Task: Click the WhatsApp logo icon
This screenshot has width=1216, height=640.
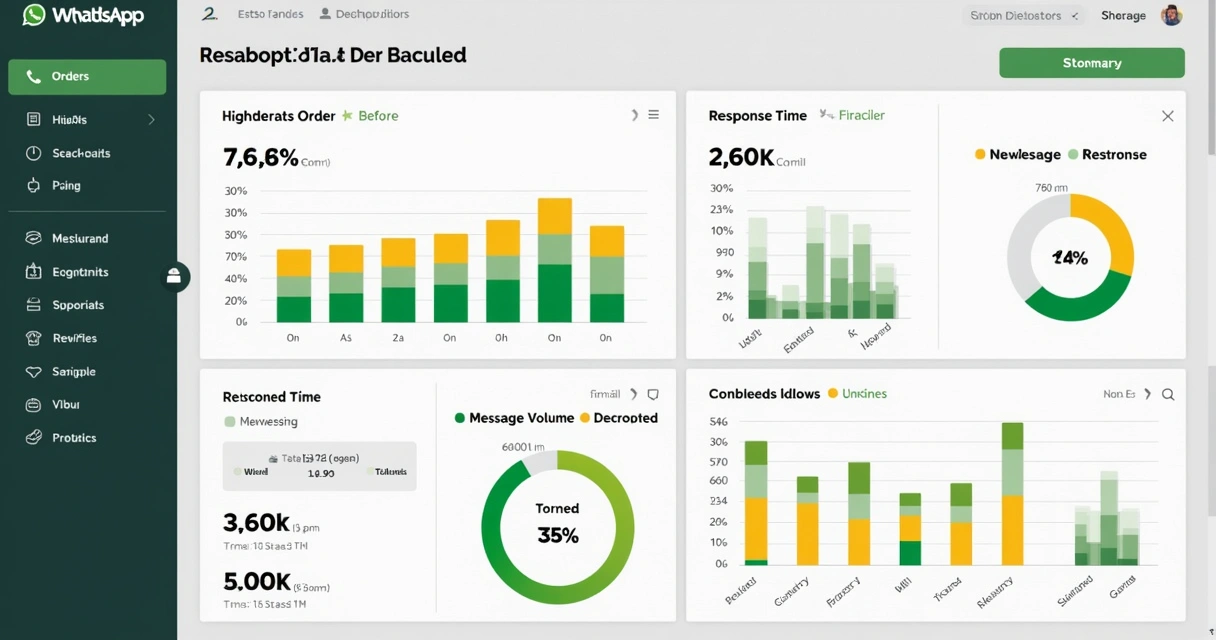Action: tap(34, 15)
